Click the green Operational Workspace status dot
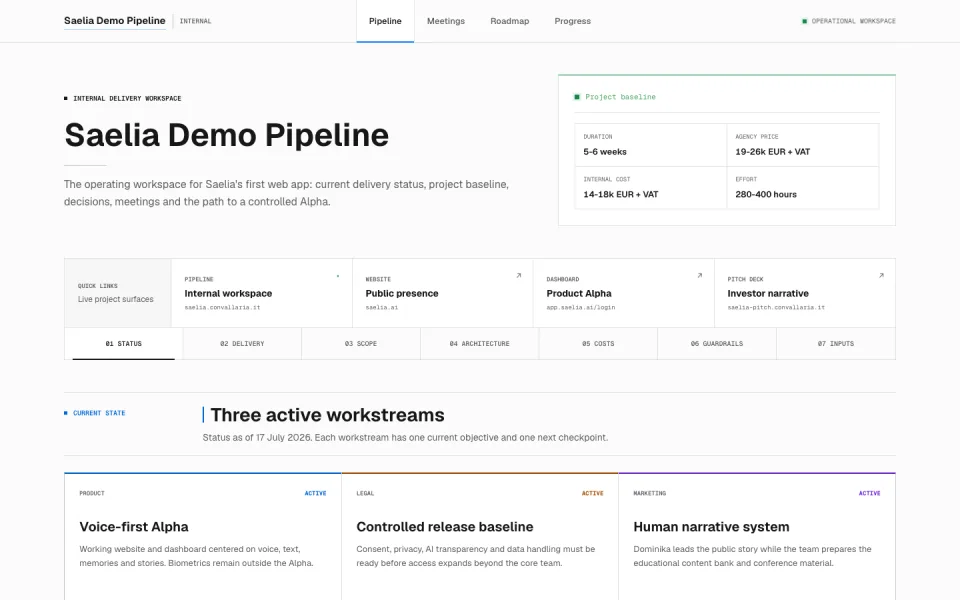Viewport: 960px width, 600px height. tap(804, 21)
